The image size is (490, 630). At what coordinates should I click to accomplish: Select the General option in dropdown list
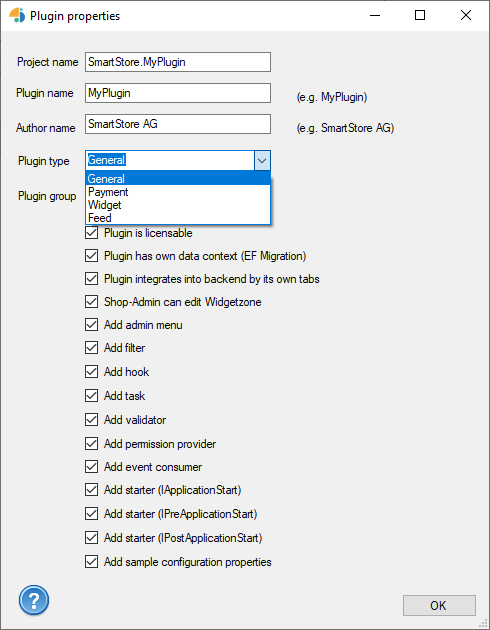(x=178, y=179)
